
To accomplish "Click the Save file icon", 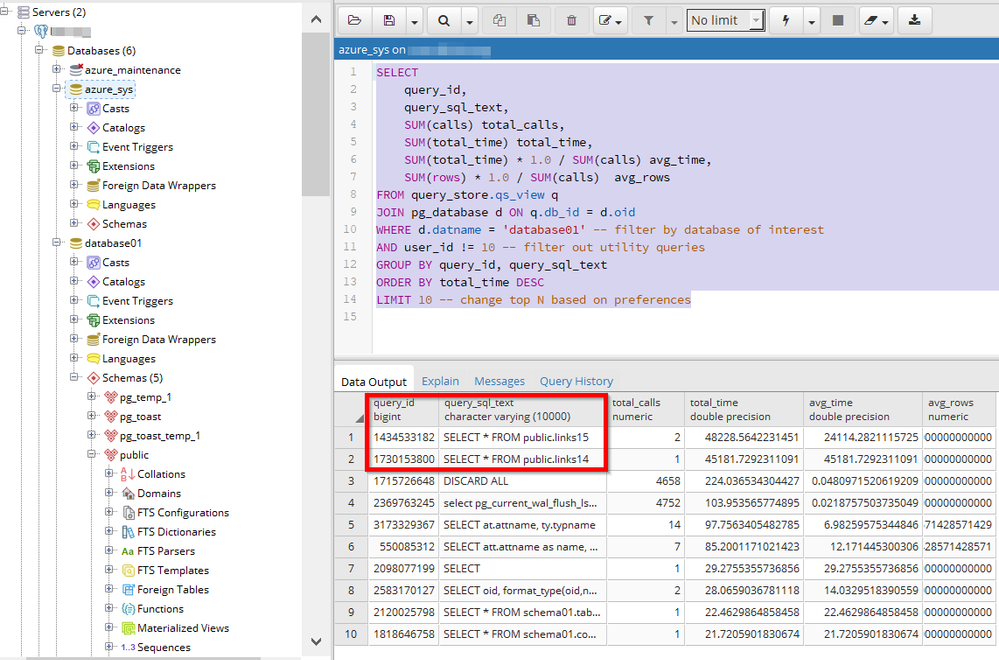I will coord(388,20).
